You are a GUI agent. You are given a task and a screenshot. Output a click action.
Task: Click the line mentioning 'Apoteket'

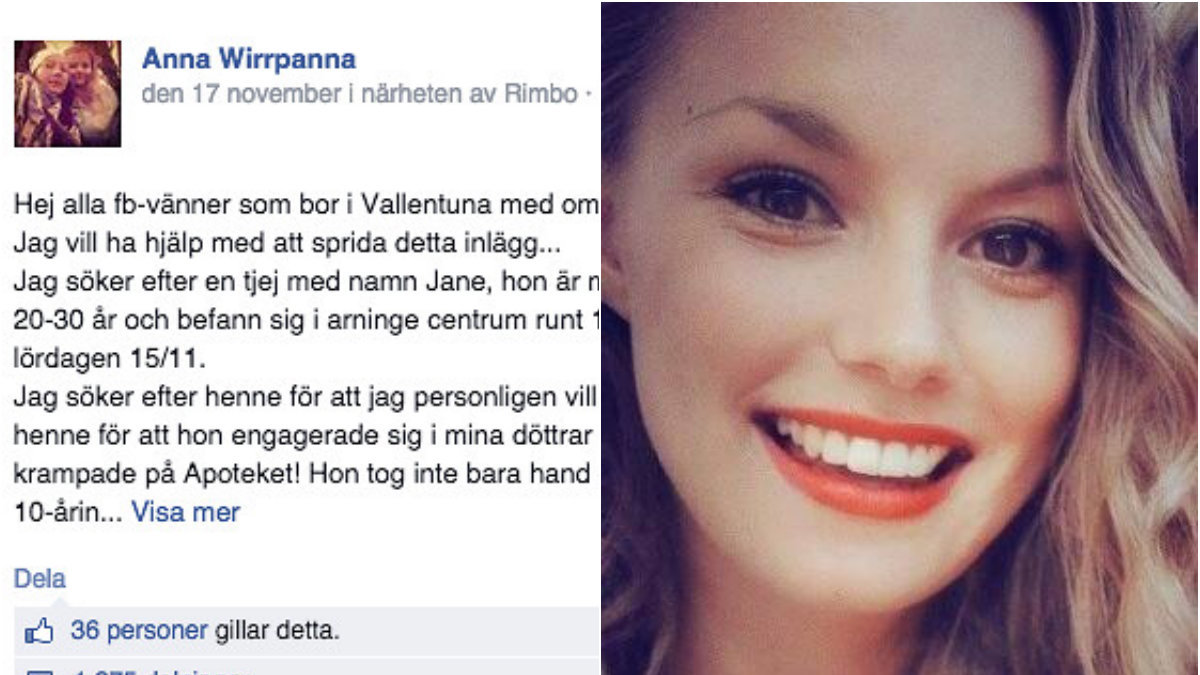307,474
